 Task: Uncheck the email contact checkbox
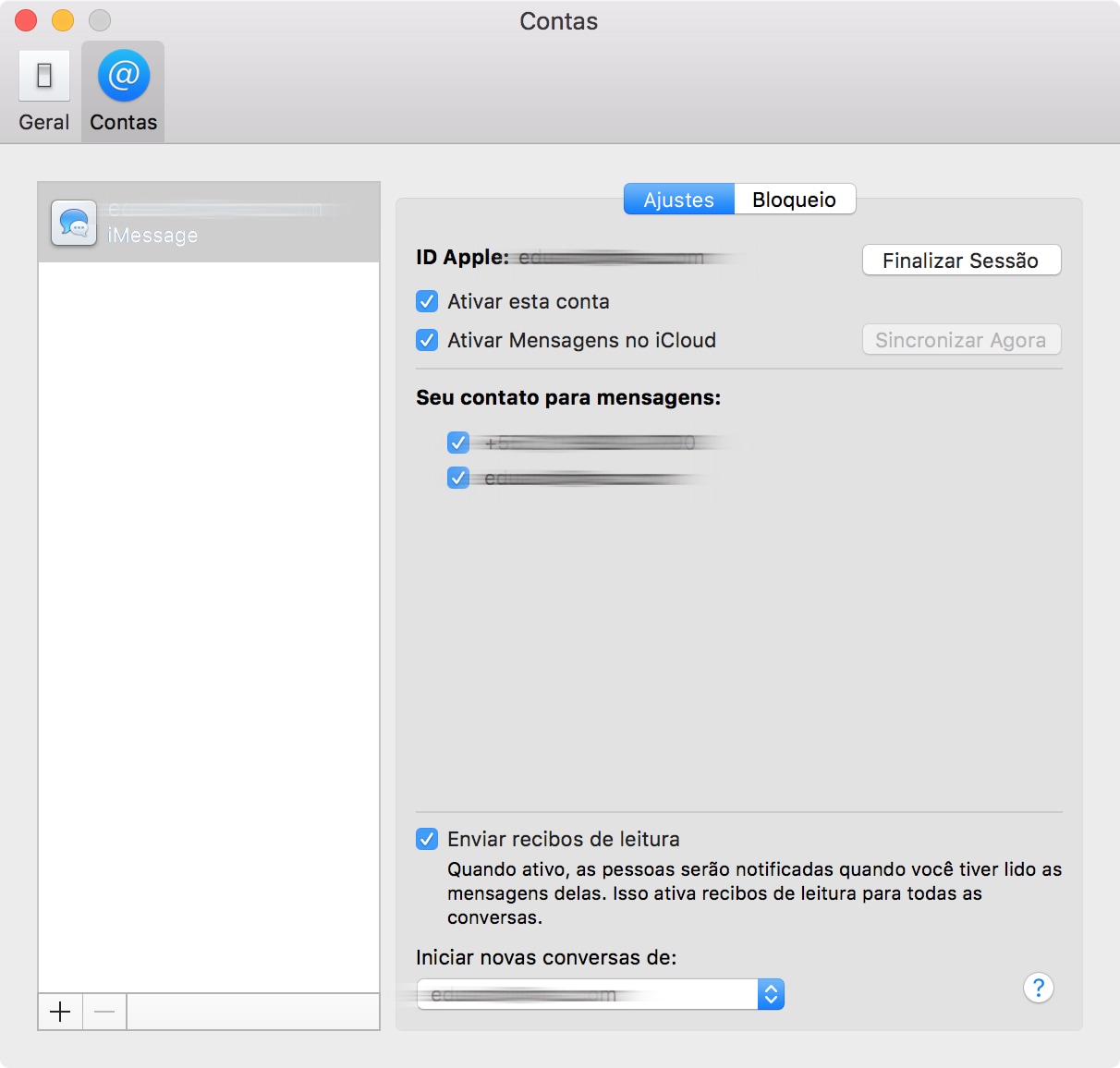(458, 478)
